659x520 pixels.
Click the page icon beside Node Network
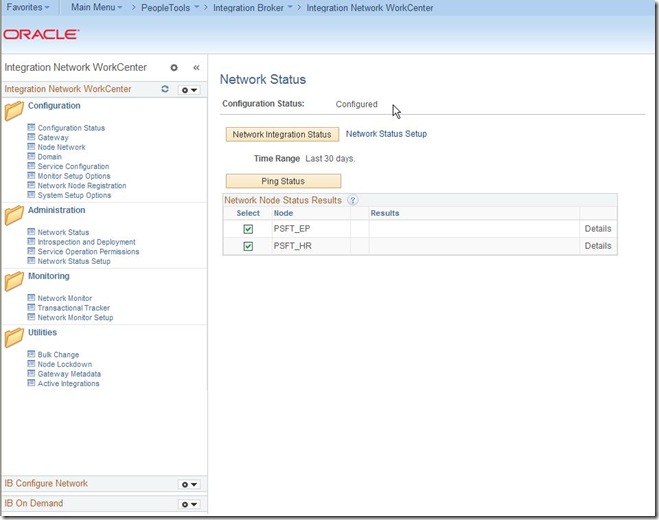point(31,146)
